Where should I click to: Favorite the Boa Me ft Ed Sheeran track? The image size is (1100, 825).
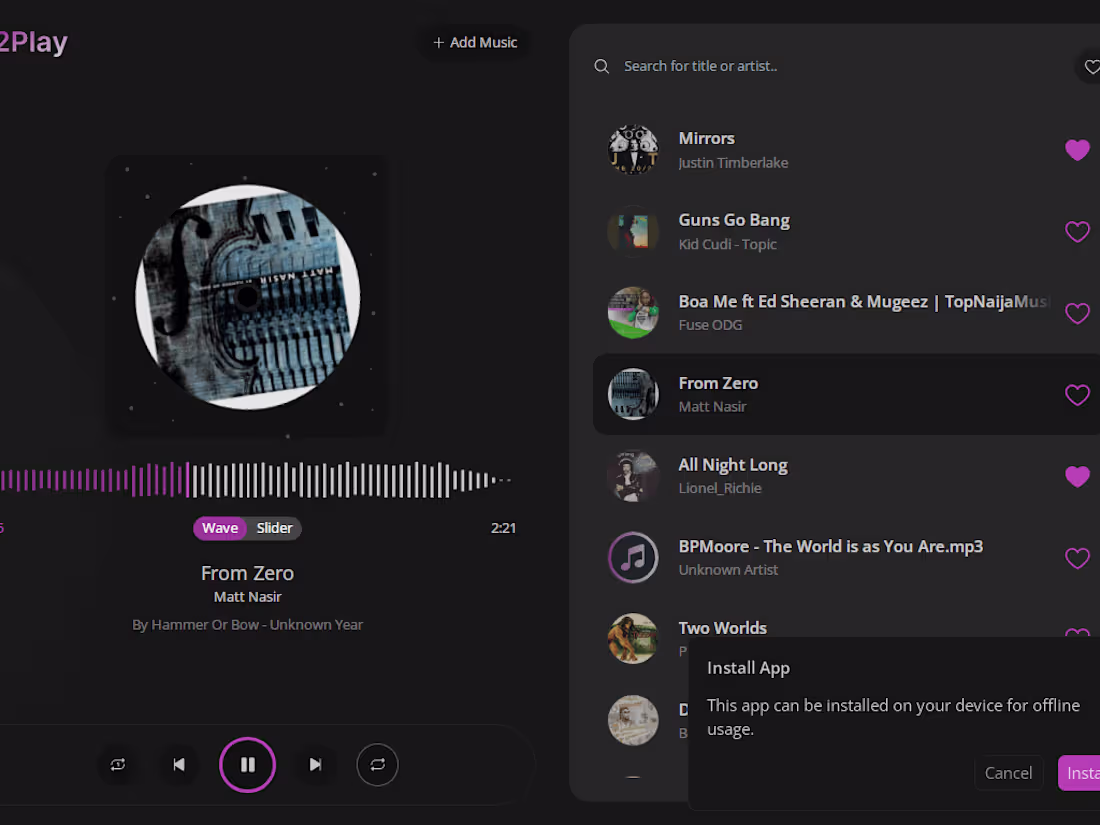(1077, 313)
